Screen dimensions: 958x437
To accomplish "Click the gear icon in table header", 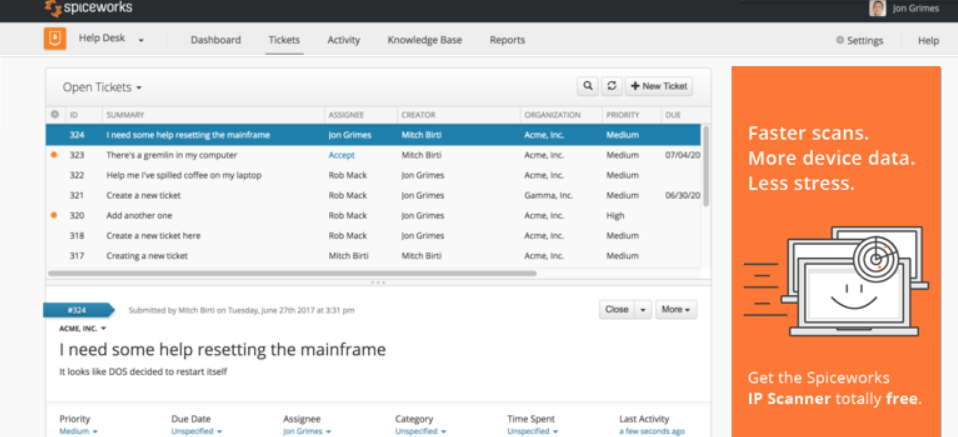I will click(55, 115).
